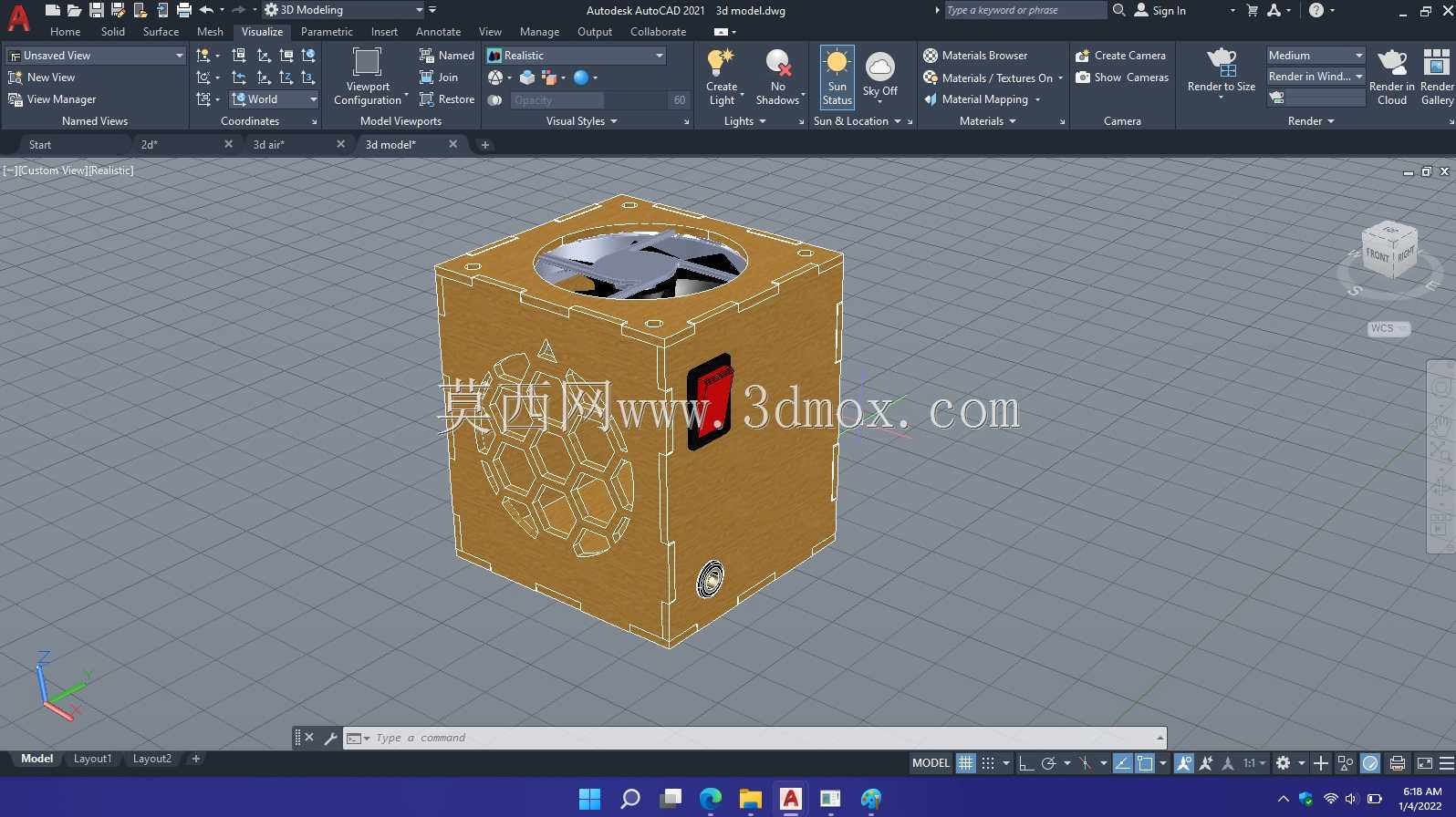Click the Plot printer icon in the title bar

tap(183, 10)
